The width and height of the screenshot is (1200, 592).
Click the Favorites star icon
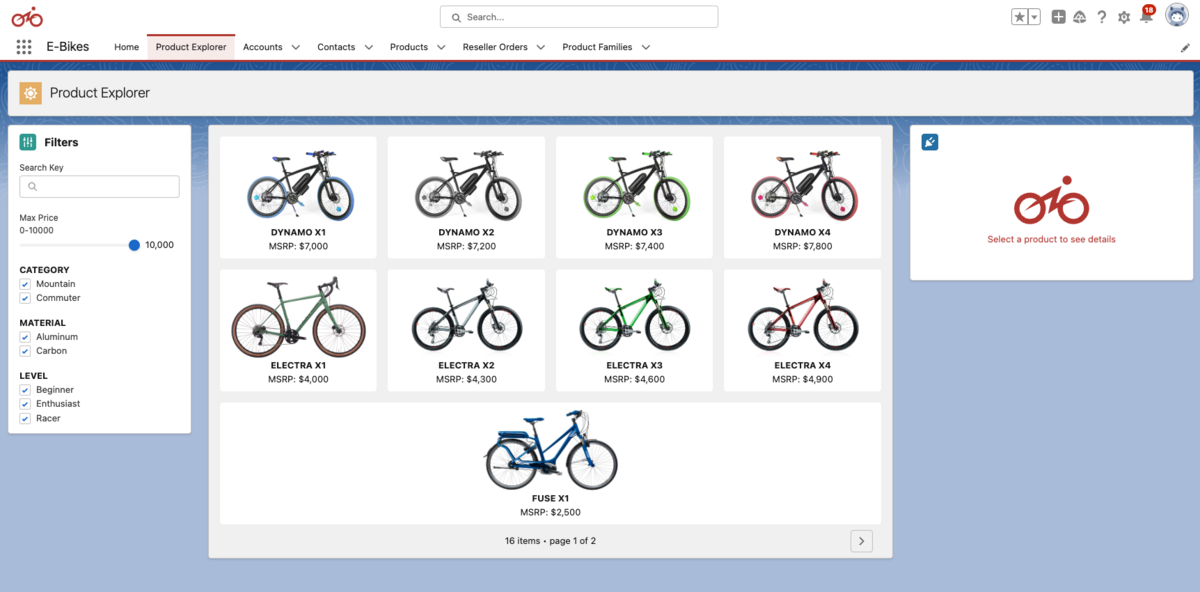coord(1019,17)
